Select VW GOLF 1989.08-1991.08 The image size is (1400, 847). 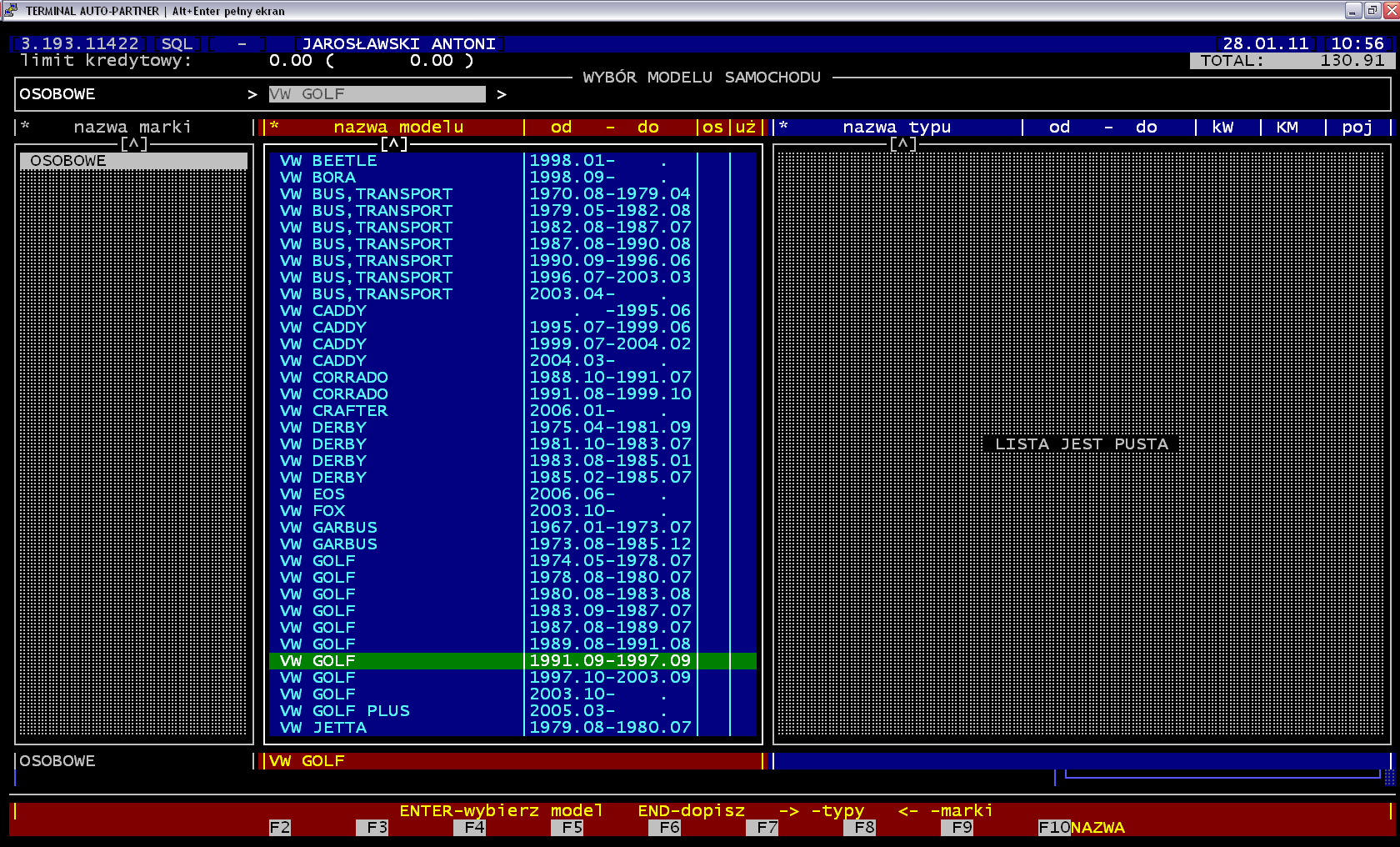tap(512, 644)
